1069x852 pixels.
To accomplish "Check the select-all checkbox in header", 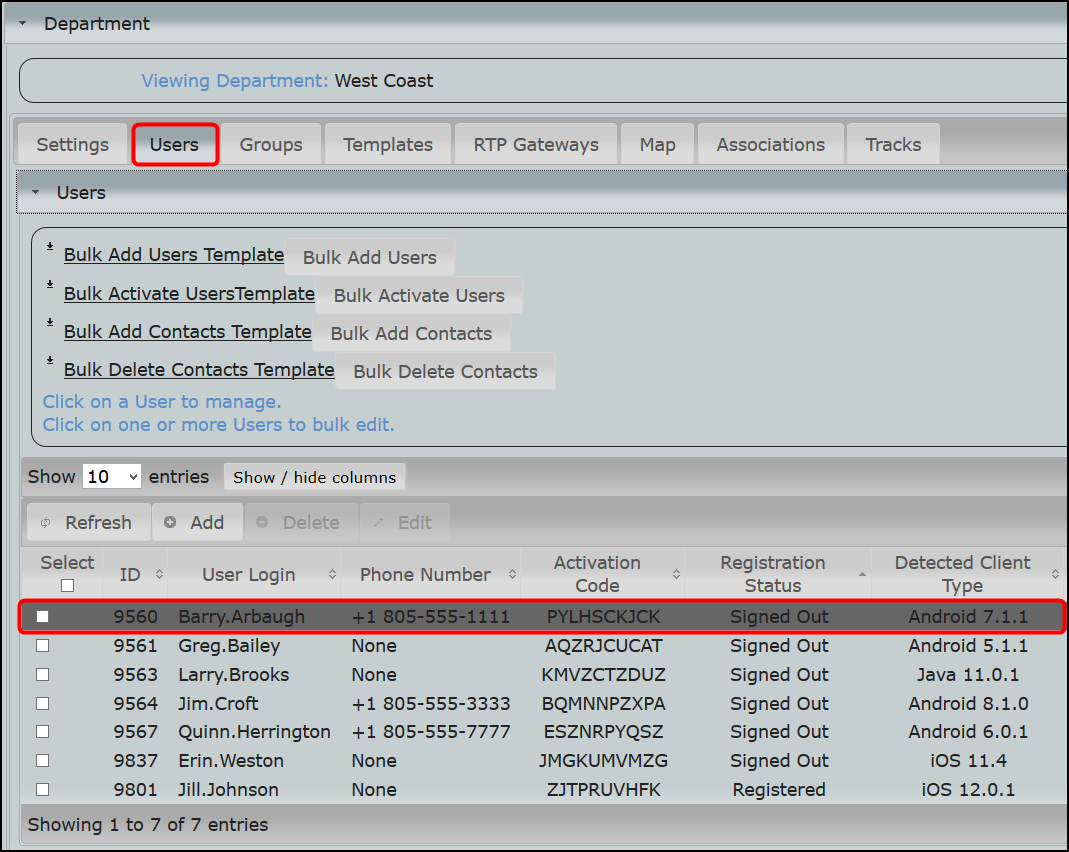I will point(67,585).
